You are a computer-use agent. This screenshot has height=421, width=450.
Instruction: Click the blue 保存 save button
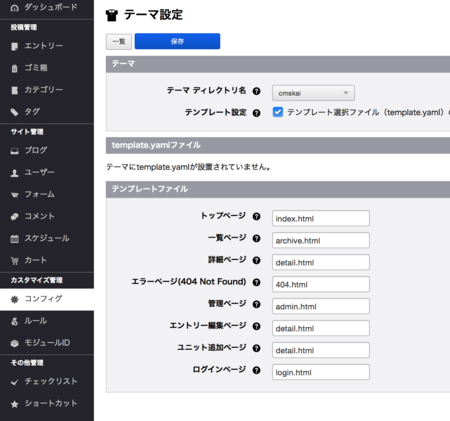[177, 41]
